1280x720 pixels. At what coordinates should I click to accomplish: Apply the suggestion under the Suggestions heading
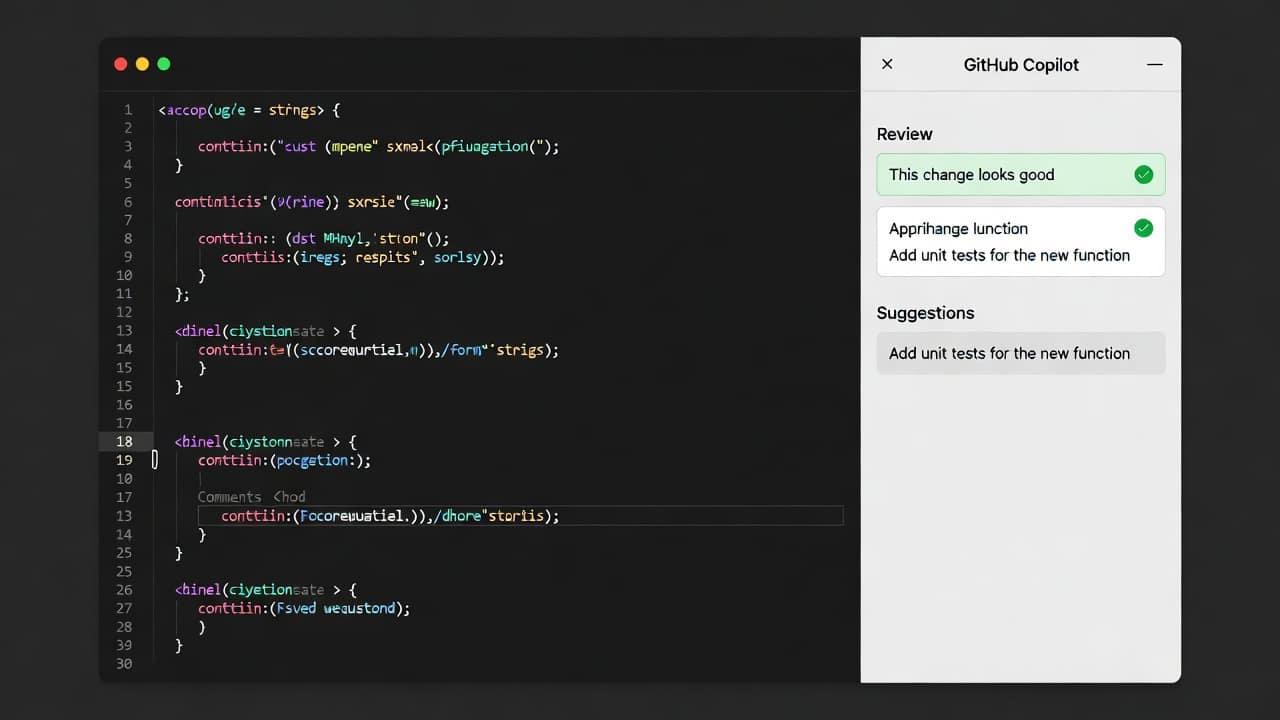[1021, 353]
